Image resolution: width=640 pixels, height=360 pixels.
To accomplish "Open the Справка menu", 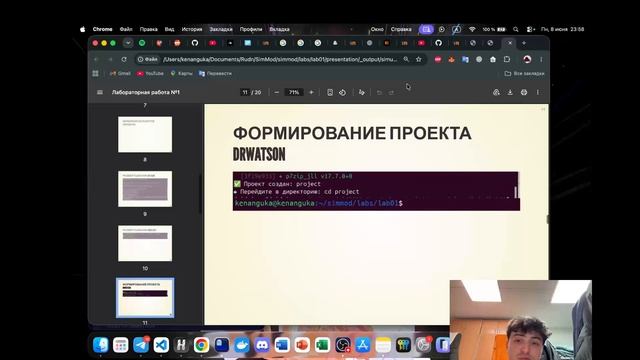I will pos(401,29).
